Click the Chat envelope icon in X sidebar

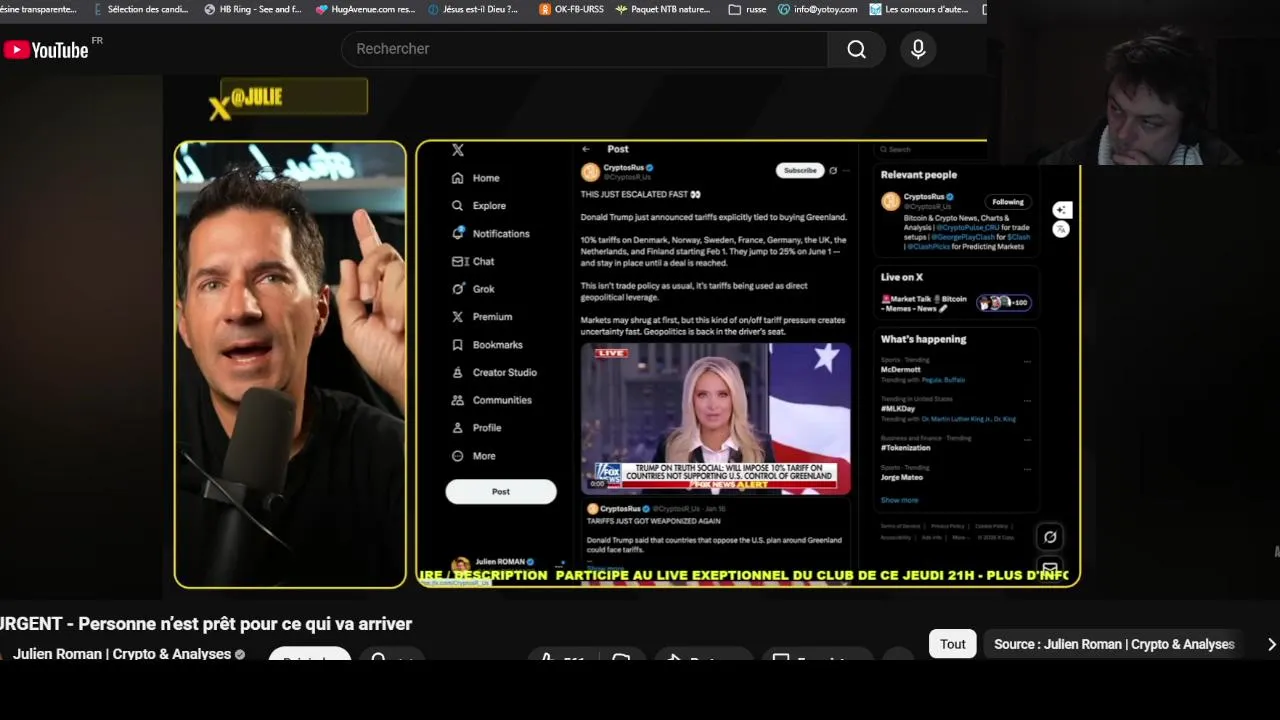pos(458,261)
